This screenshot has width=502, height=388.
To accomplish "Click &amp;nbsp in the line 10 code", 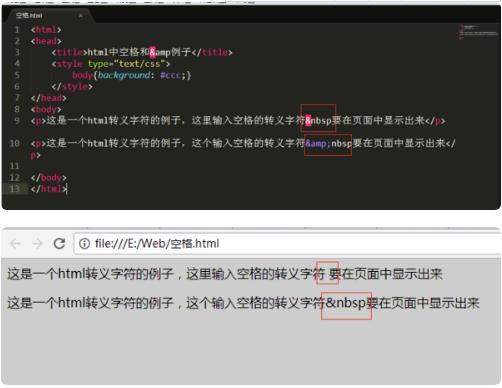I will coord(328,144).
